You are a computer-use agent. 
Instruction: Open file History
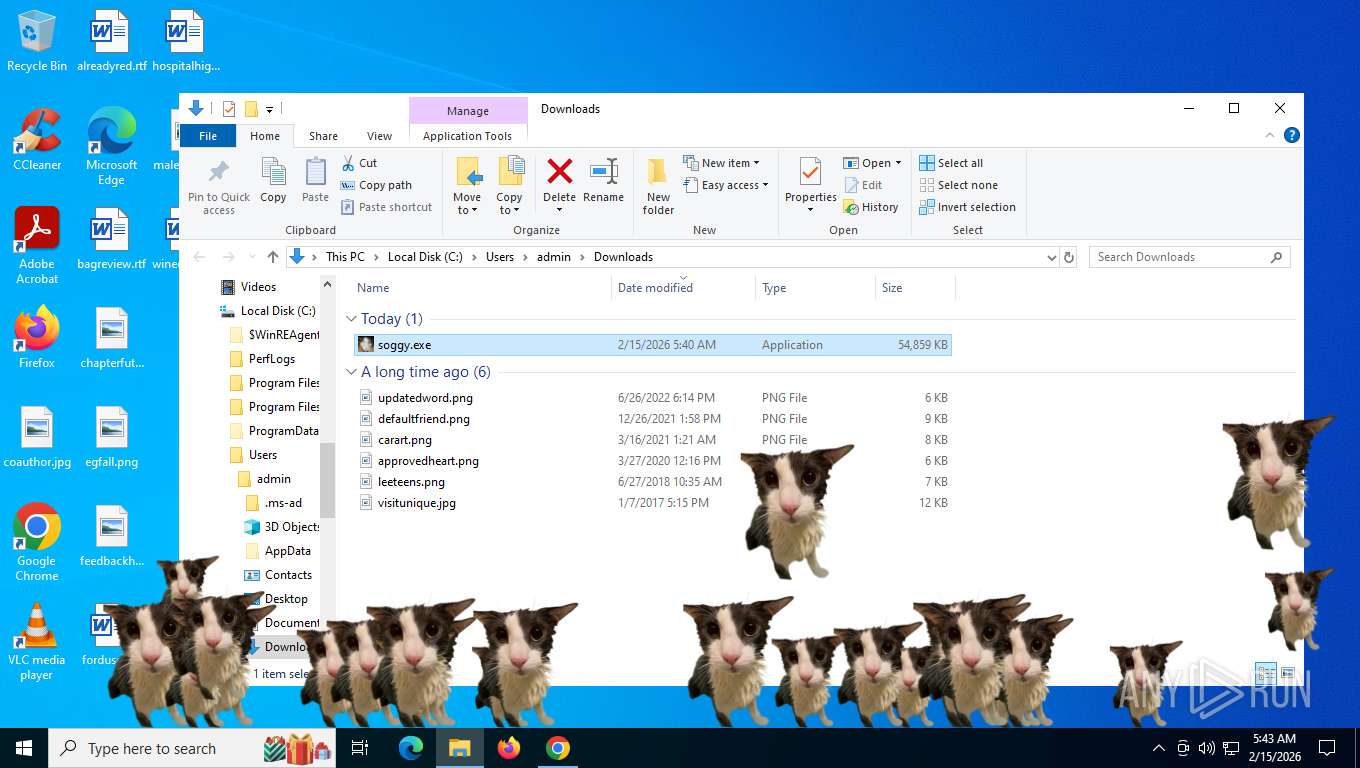tap(871, 207)
